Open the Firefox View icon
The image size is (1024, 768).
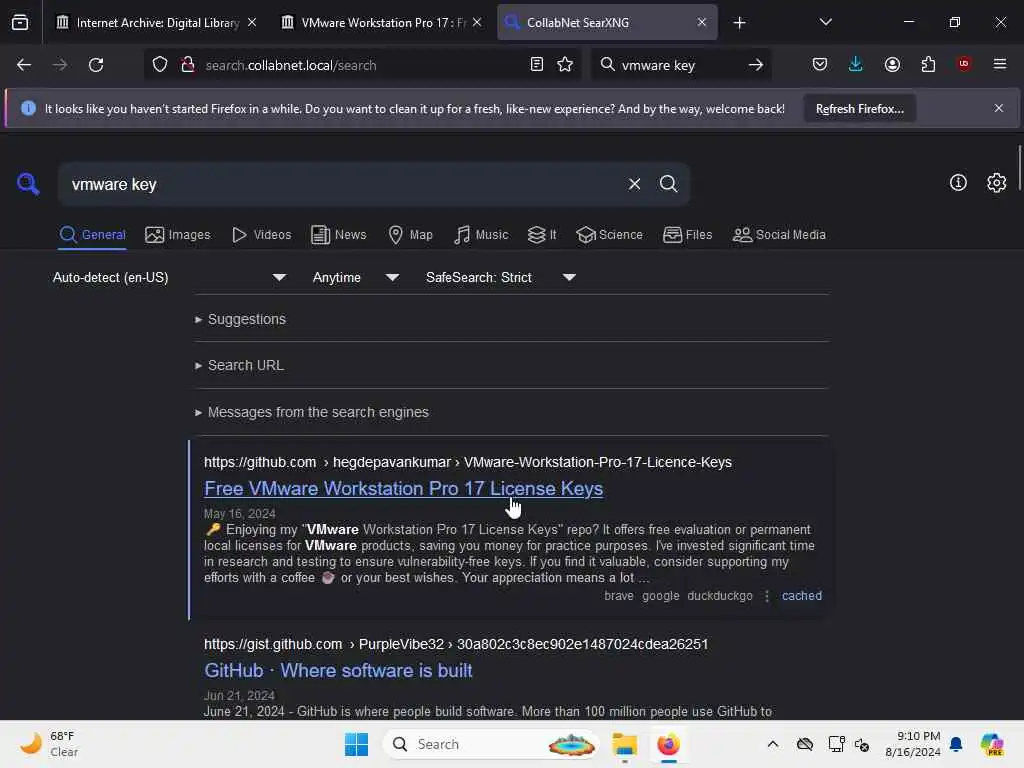click(x=20, y=23)
